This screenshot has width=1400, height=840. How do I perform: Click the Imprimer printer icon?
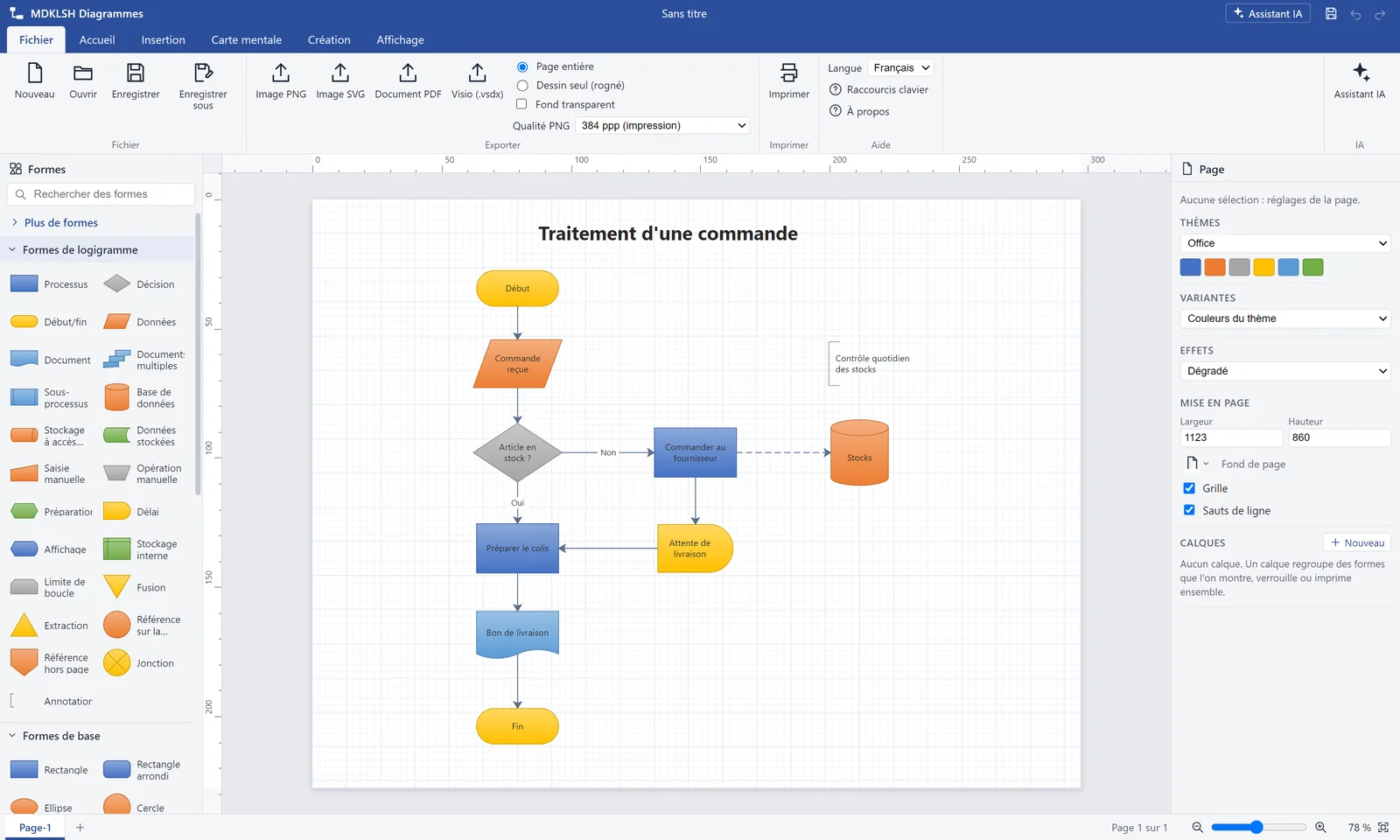point(788,73)
